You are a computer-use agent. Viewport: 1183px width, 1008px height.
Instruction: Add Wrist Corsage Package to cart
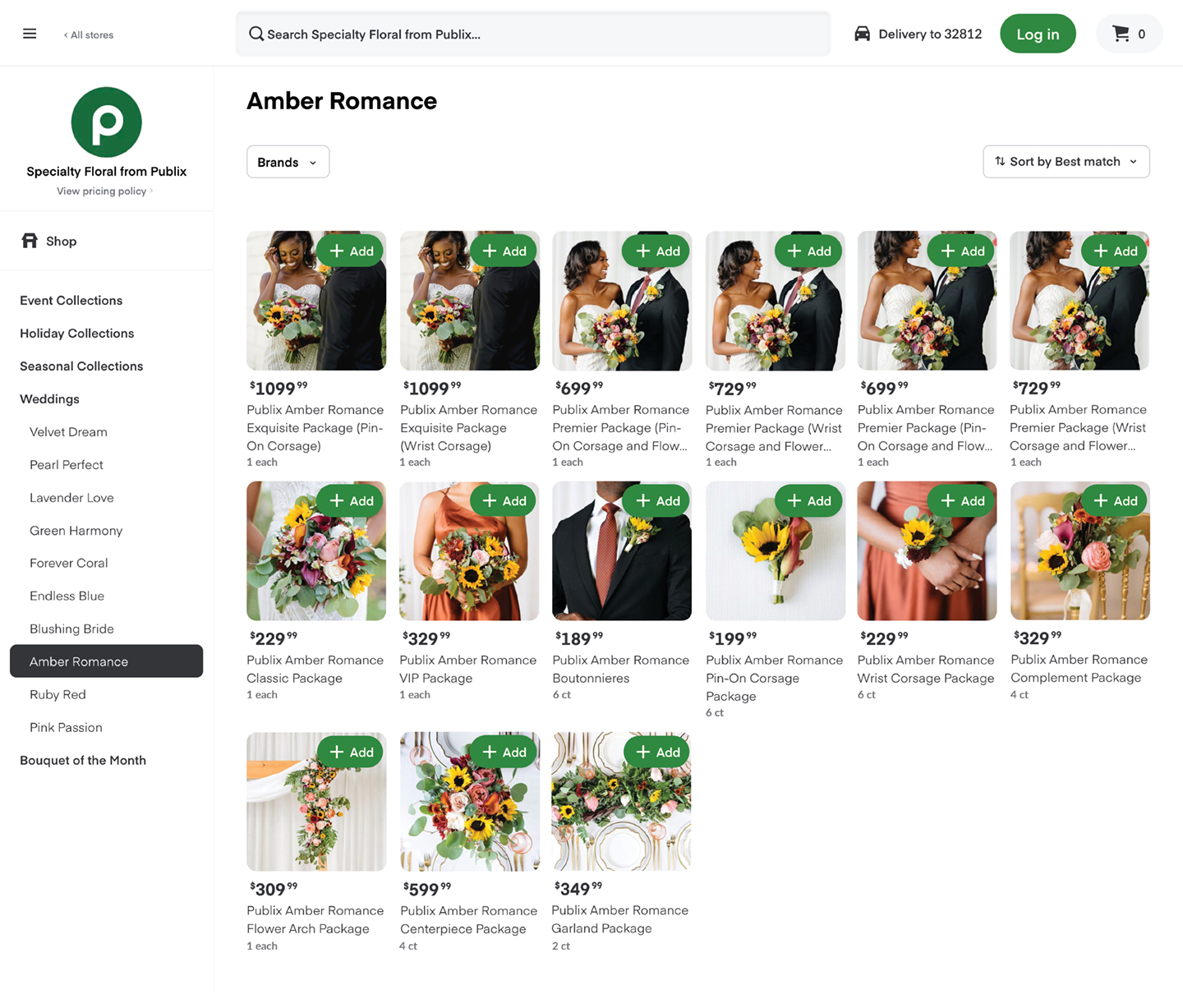tap(961, 500)
